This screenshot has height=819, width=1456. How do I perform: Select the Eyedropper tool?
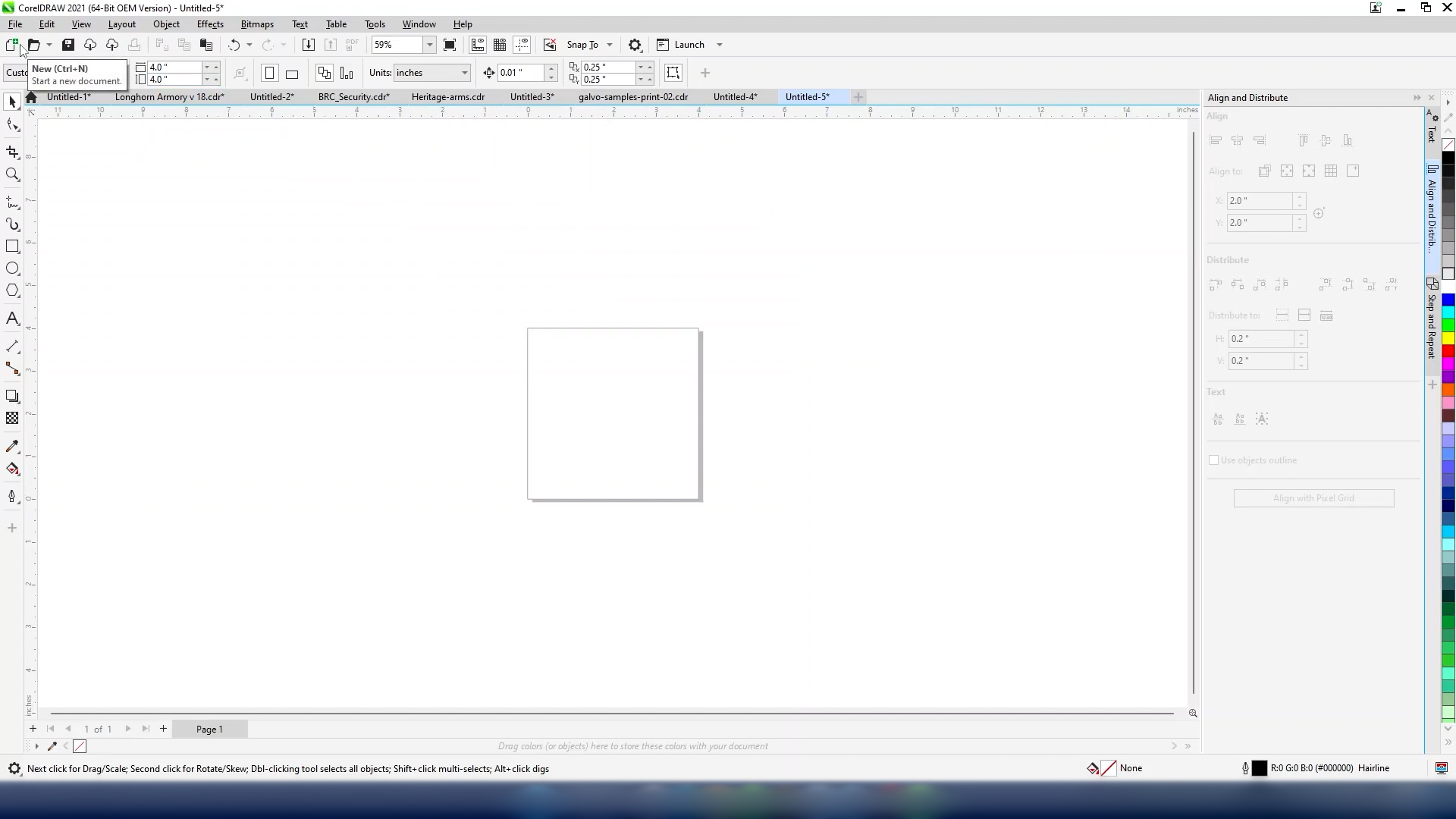(x=12, y=447)
